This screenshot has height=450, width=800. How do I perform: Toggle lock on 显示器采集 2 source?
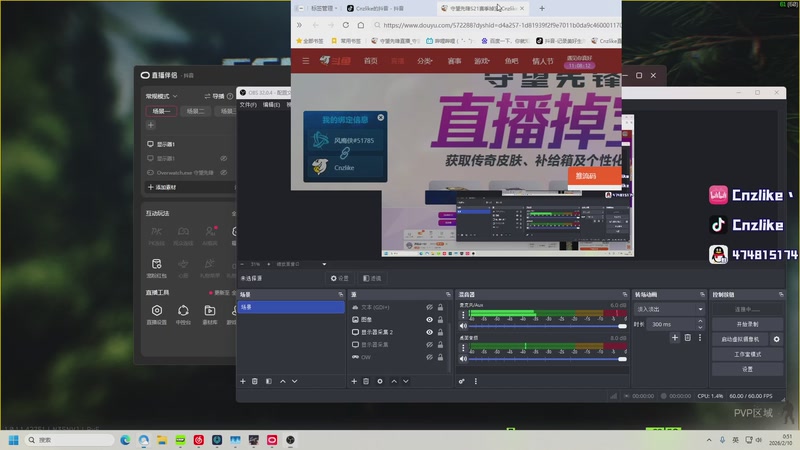click(440, 332)
